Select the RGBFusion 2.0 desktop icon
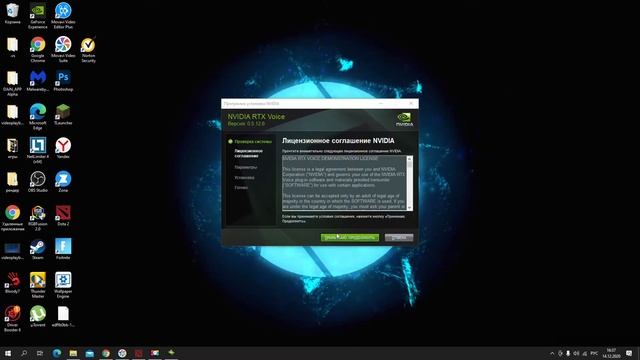Image resolution: width=640 pixels, height=360 pixels. tap(38, 218)
